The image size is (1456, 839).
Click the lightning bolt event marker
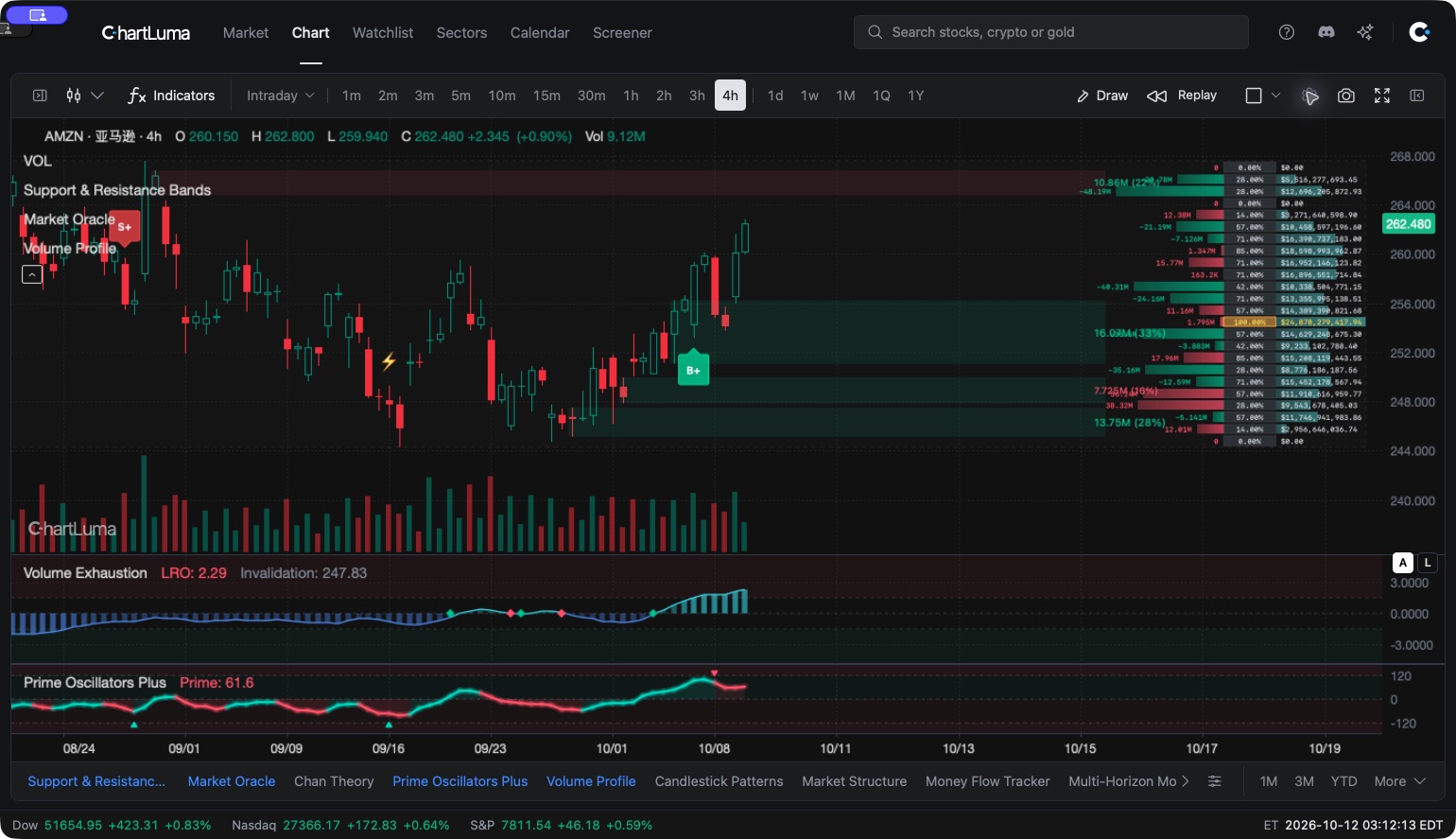coord(389,360)
